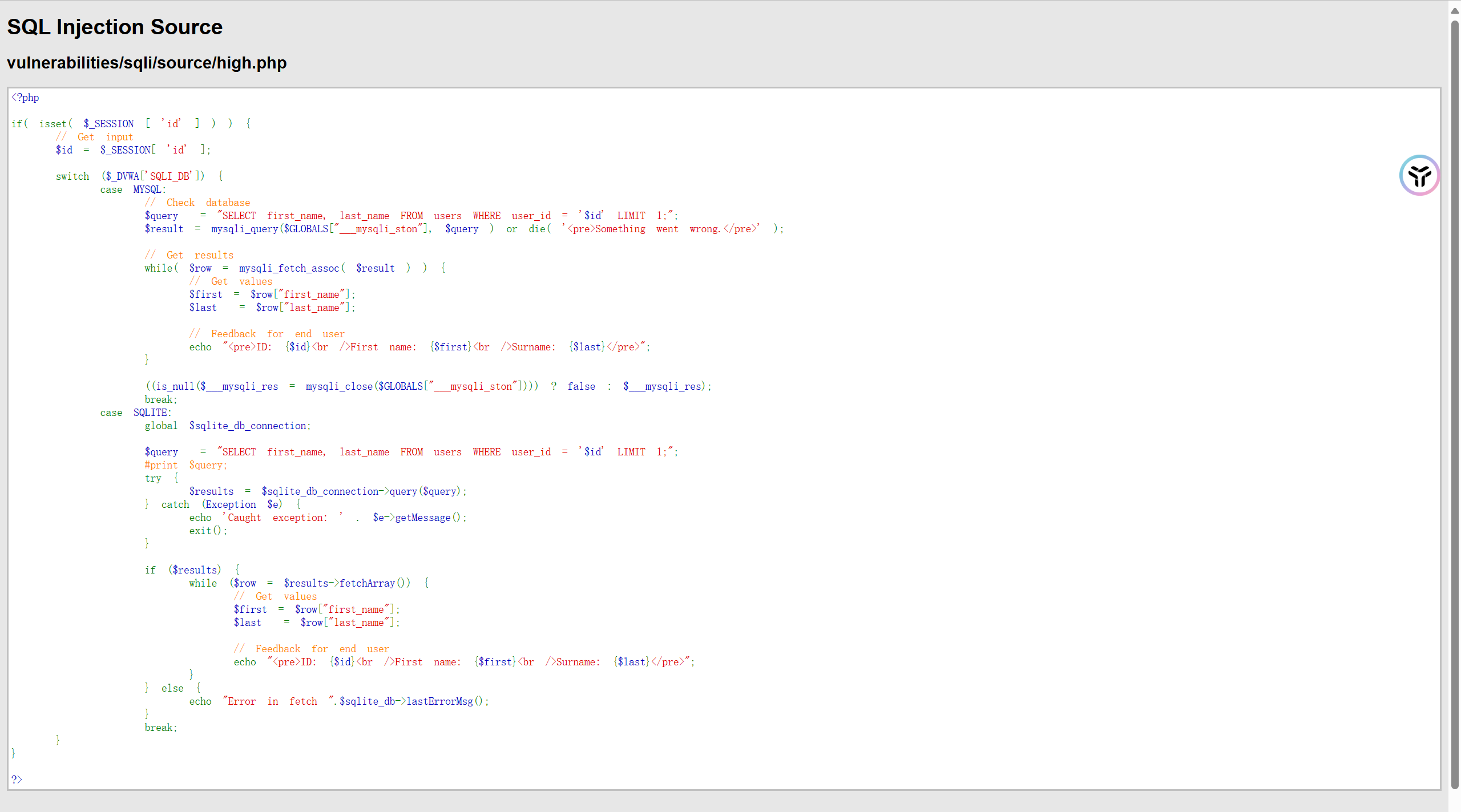
Task: Click the 'vulnerabilities/sqli/source/high.php' file path heading
Action: 147,63
